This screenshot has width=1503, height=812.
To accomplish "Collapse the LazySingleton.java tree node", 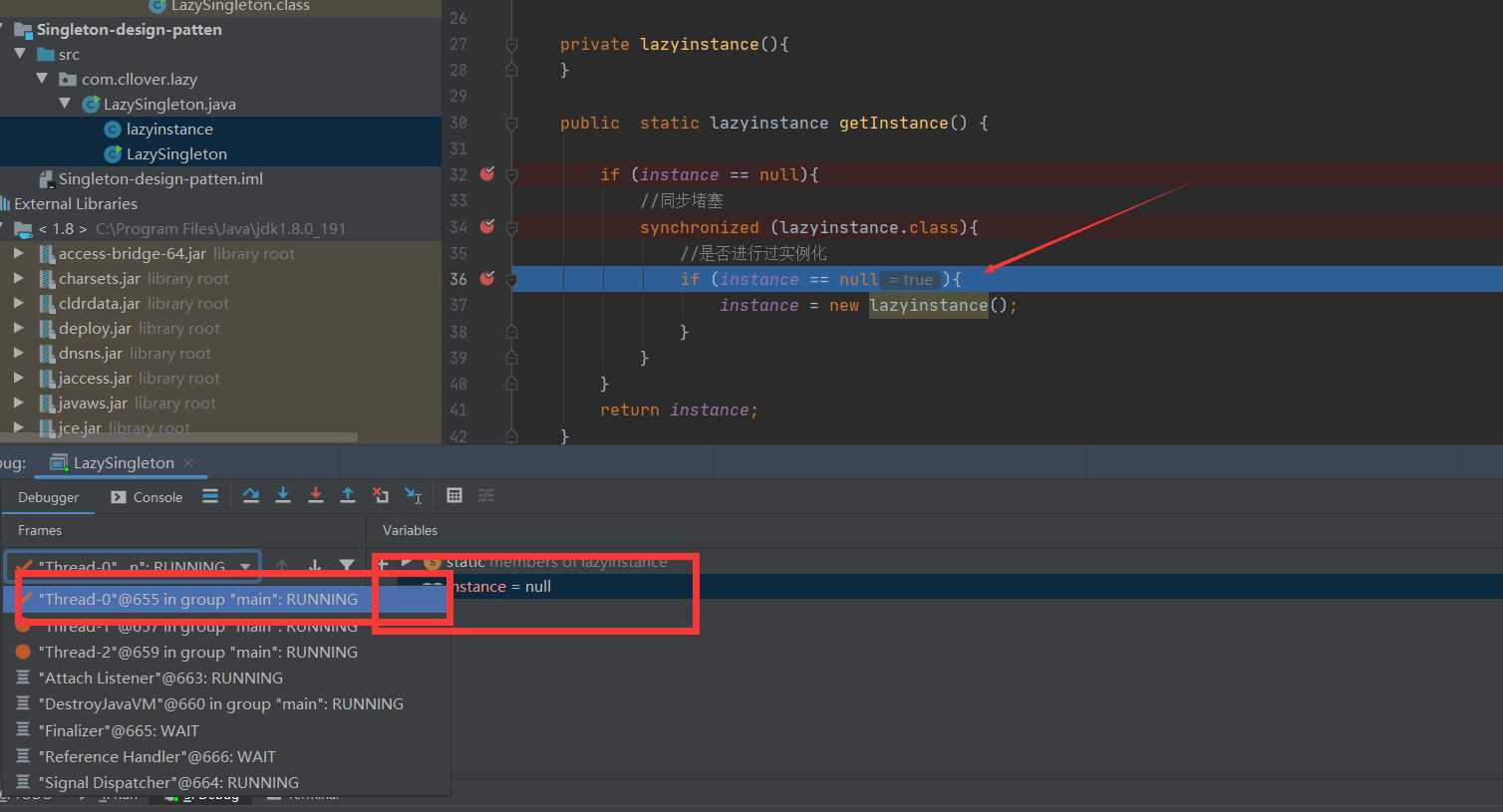I will (x=65, y=104).
